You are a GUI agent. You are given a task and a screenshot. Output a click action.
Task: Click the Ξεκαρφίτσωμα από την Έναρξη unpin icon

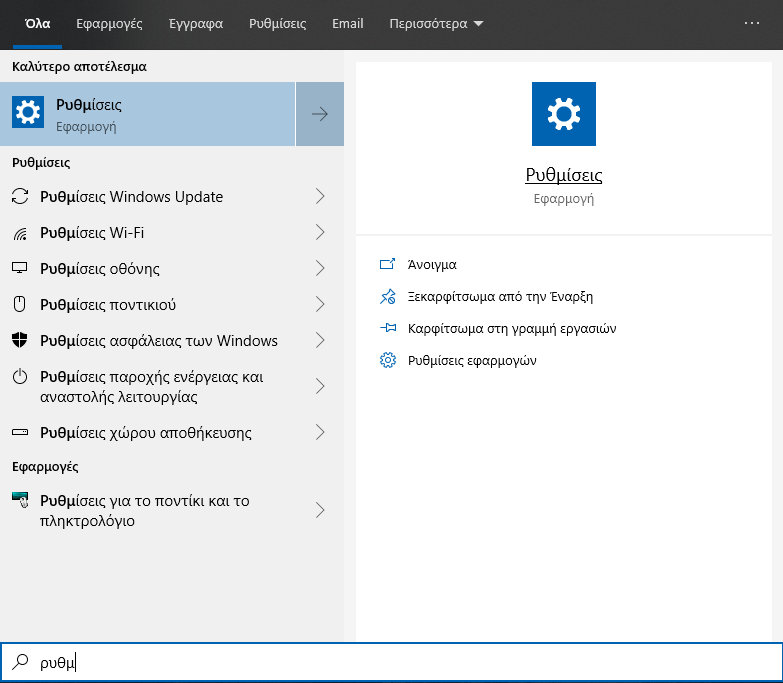point(388,297)
